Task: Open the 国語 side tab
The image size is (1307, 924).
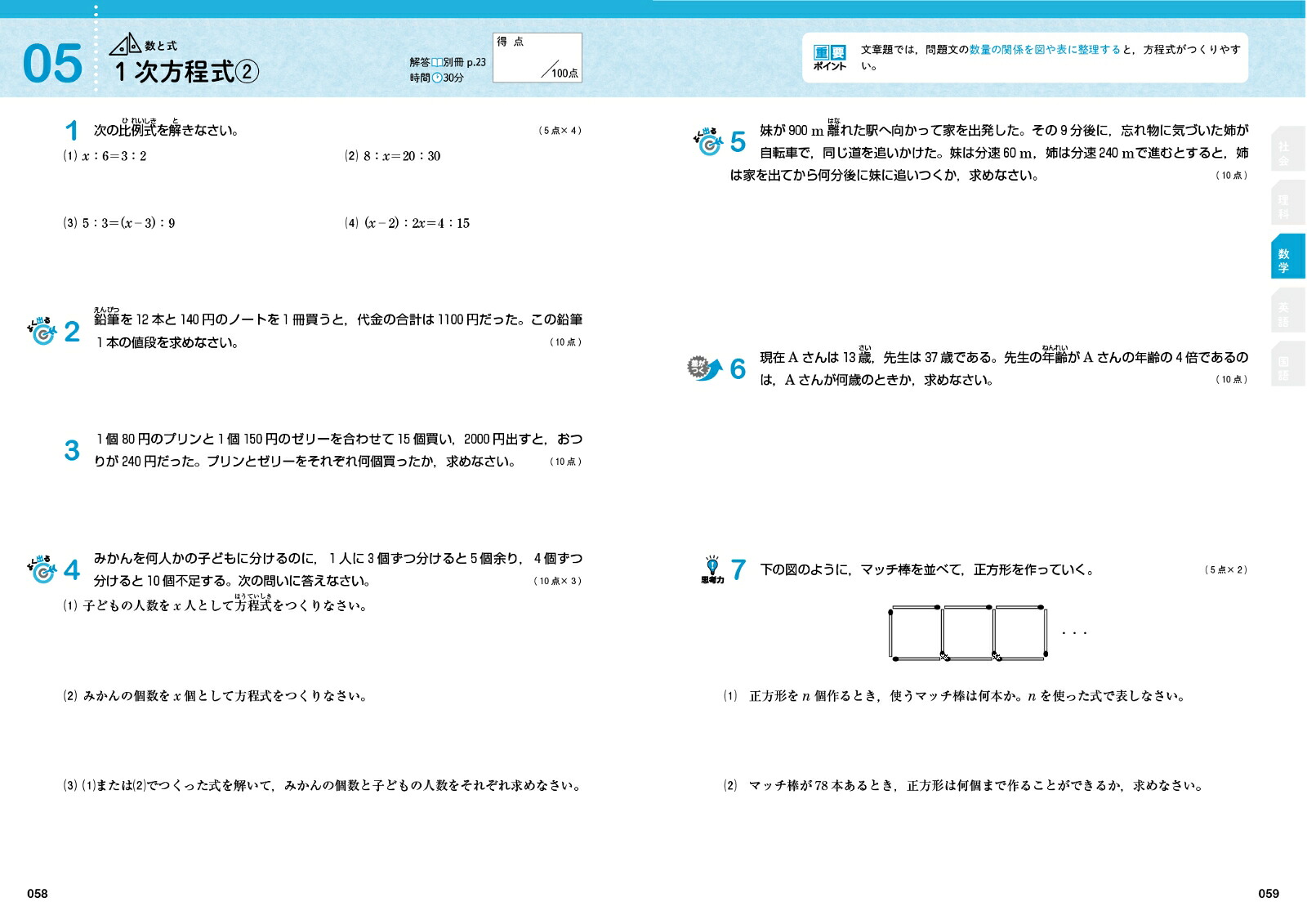Action: coord(1287,365)
